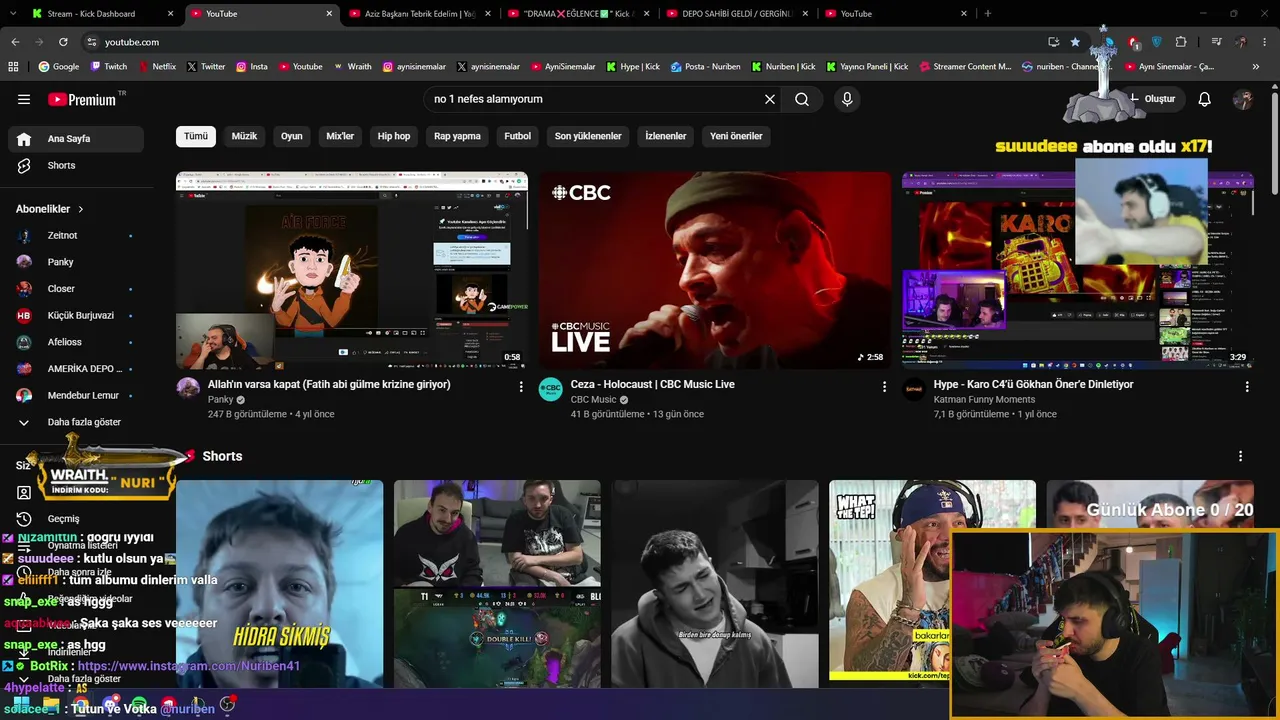Open the Hype - Karo C4'ü video title
Screen dimensions: 1280x720
pos(1033,384)
